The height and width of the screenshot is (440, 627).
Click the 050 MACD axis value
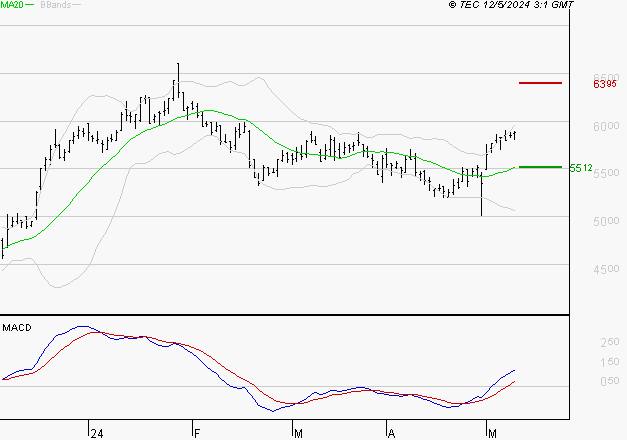[x=610, y=381]
